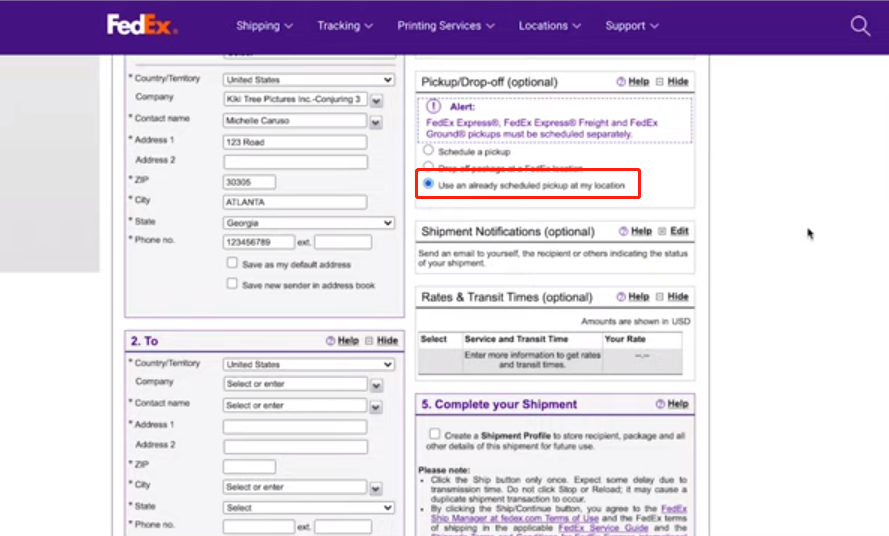
Task: Open recipient Country/Territory dropdown
Action: coord(308,364)
